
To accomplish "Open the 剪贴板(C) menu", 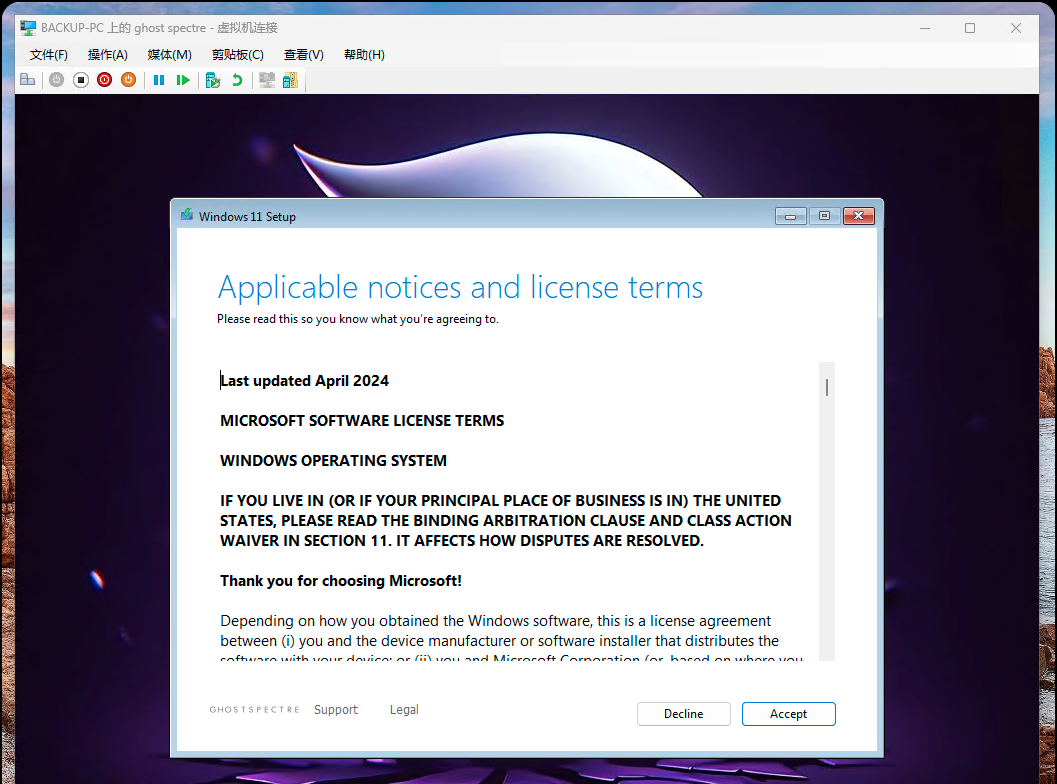I will coord(237,54).
